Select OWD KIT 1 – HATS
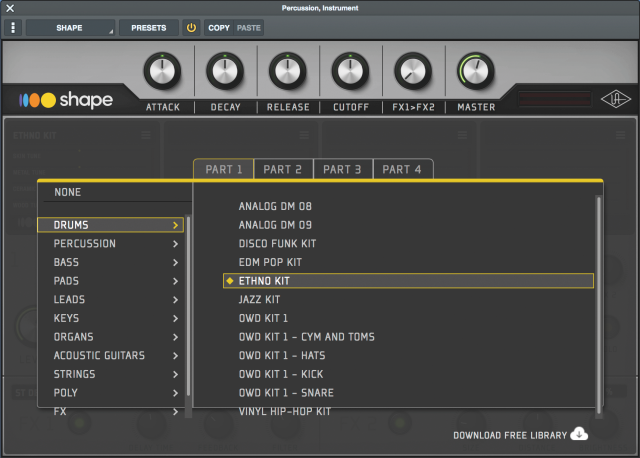 tap(282, 356)
